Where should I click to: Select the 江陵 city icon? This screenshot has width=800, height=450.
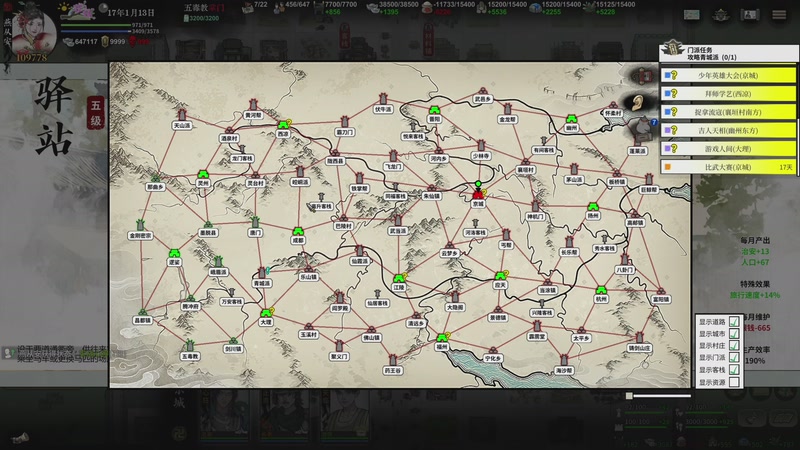coord(399,279)
